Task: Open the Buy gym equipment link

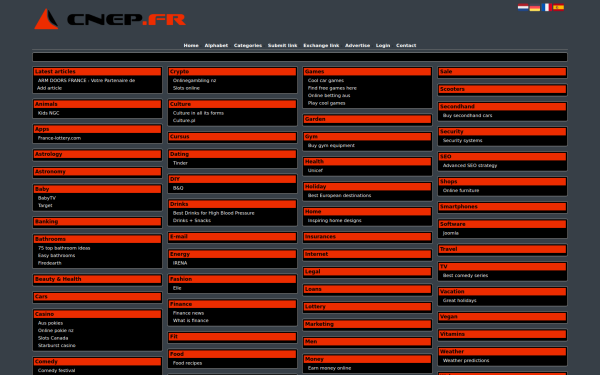Action: click(x=331, y=146)
